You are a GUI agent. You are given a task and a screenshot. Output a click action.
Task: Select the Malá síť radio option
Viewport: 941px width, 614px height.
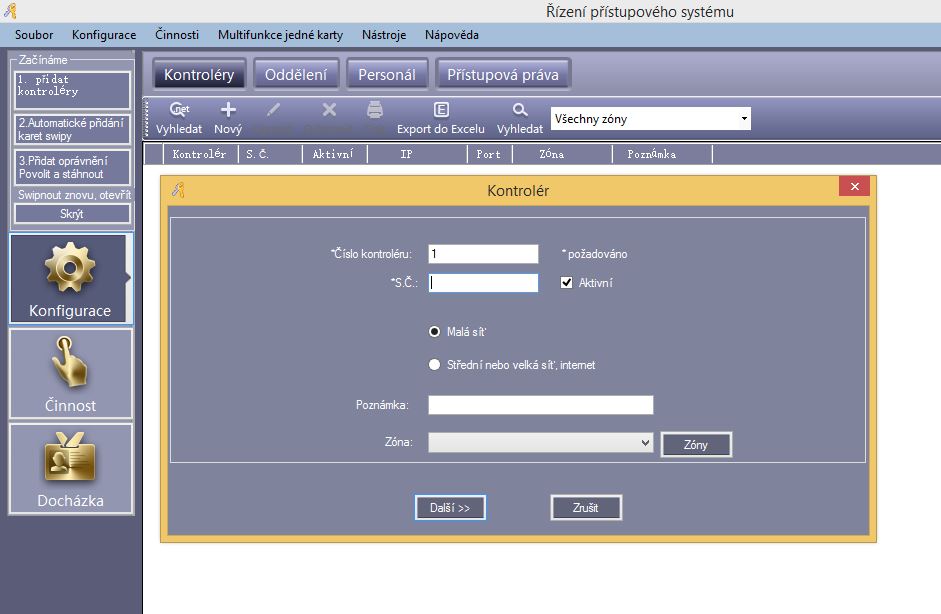pos(434,332)
